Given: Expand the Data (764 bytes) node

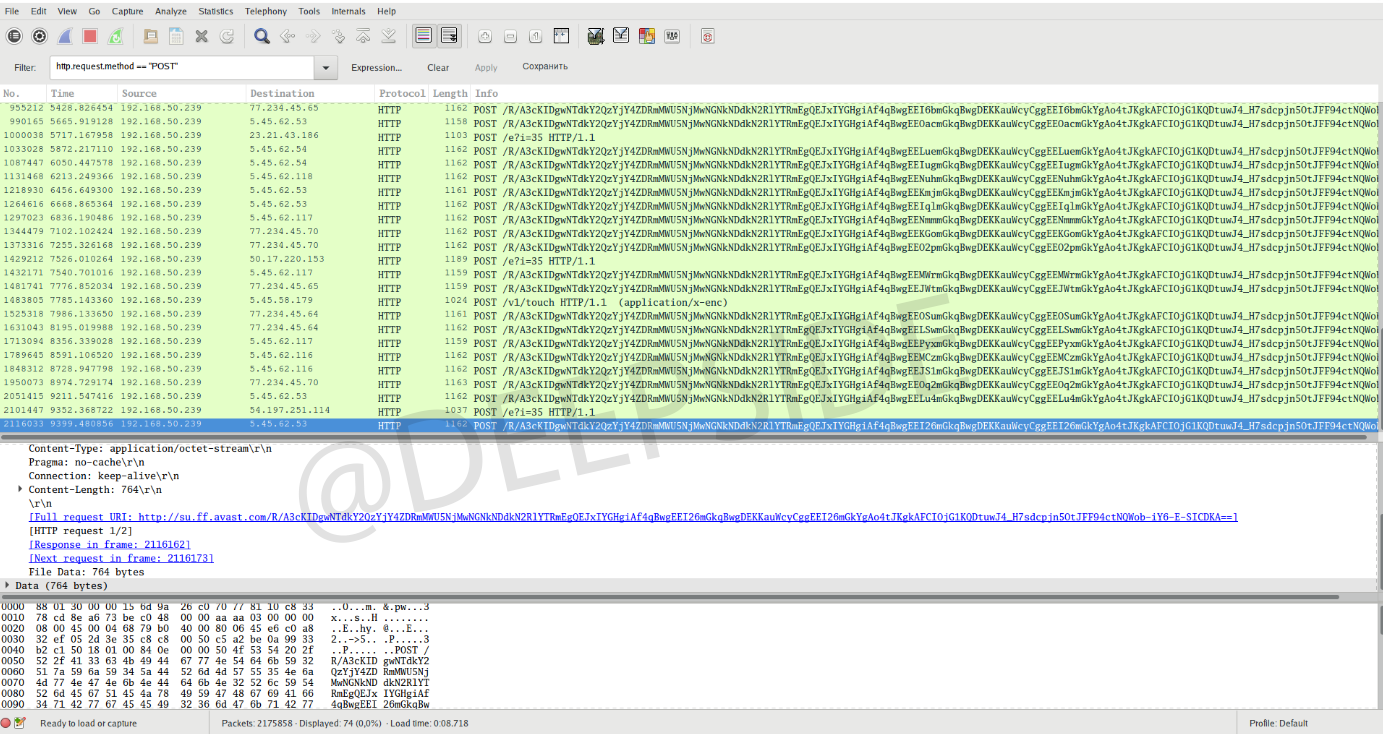Looking at the screenshot, I should point(9,585).
